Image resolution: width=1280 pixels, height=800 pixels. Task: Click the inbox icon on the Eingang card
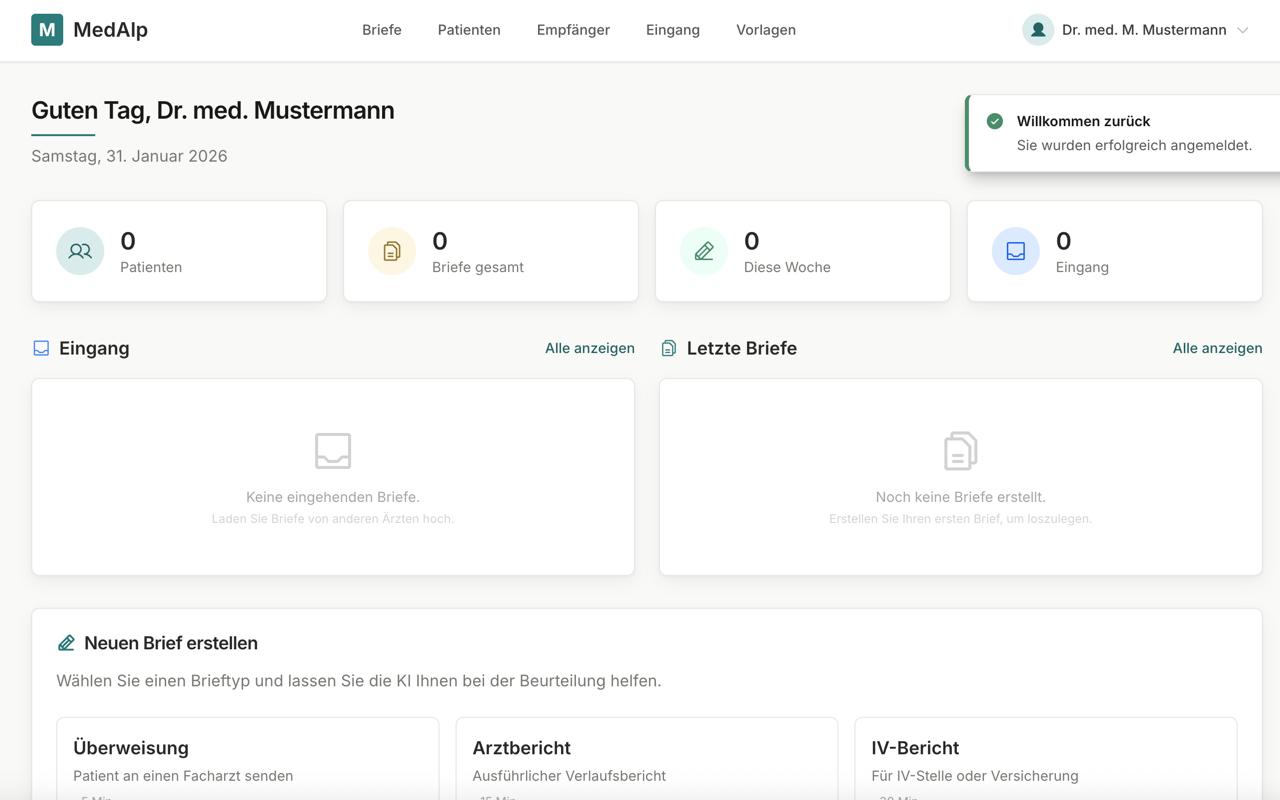point(1015,250)
